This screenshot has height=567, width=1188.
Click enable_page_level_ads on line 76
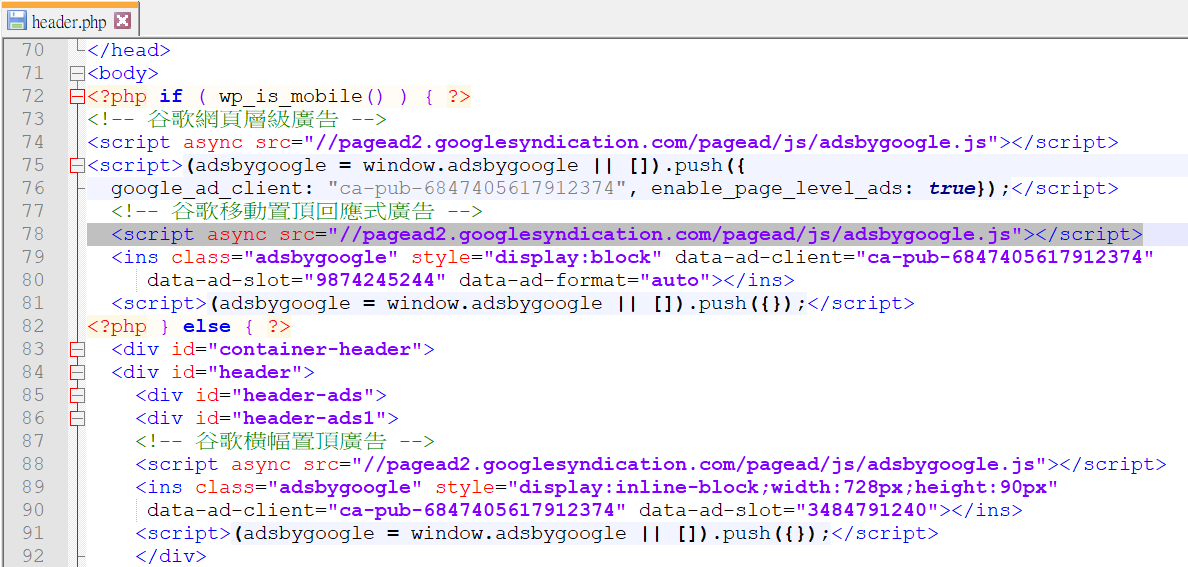click(780, 188)
